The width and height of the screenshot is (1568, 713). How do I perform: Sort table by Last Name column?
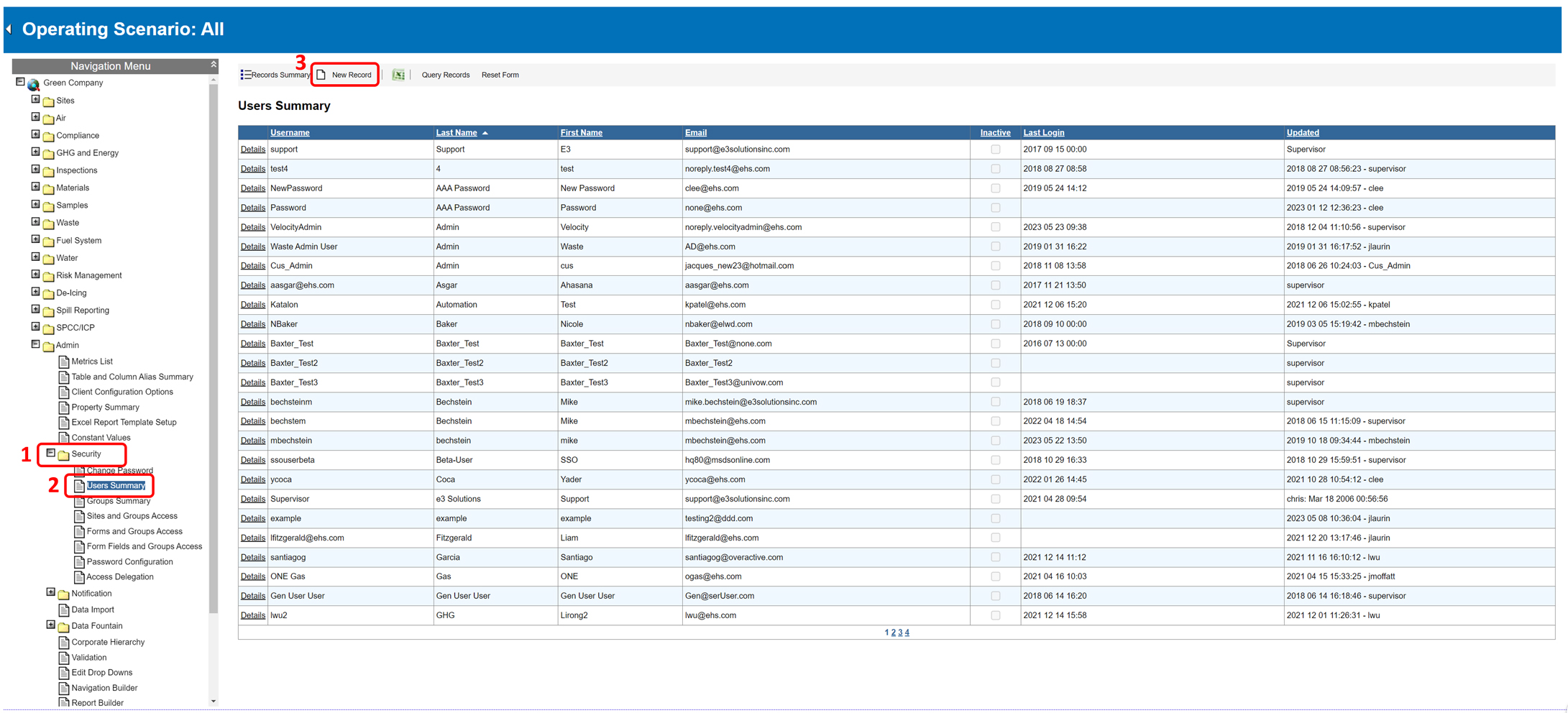point(457,132)
